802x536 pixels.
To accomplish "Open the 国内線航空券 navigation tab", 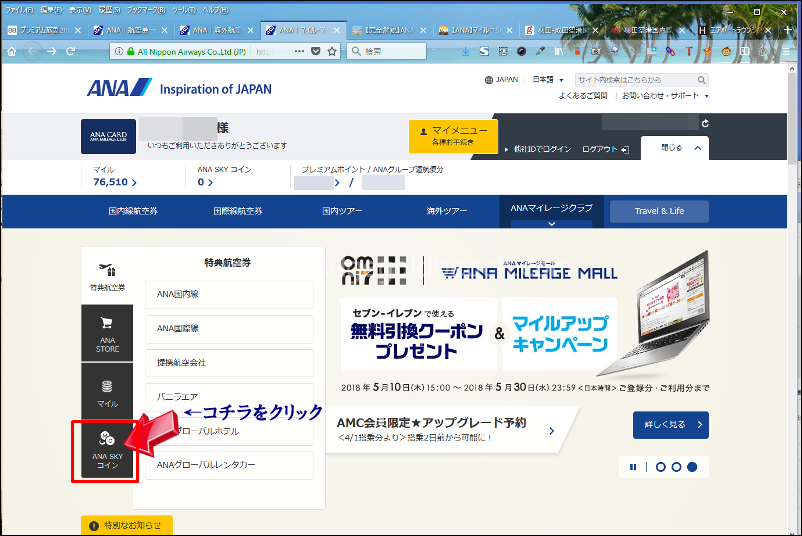I will pyautogui.click(x=133, y=211).
